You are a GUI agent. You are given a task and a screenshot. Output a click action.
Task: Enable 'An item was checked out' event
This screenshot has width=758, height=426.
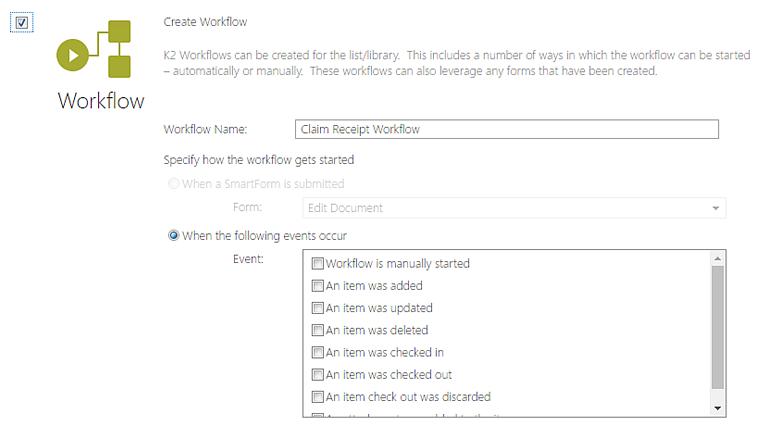tap(318, 375)
